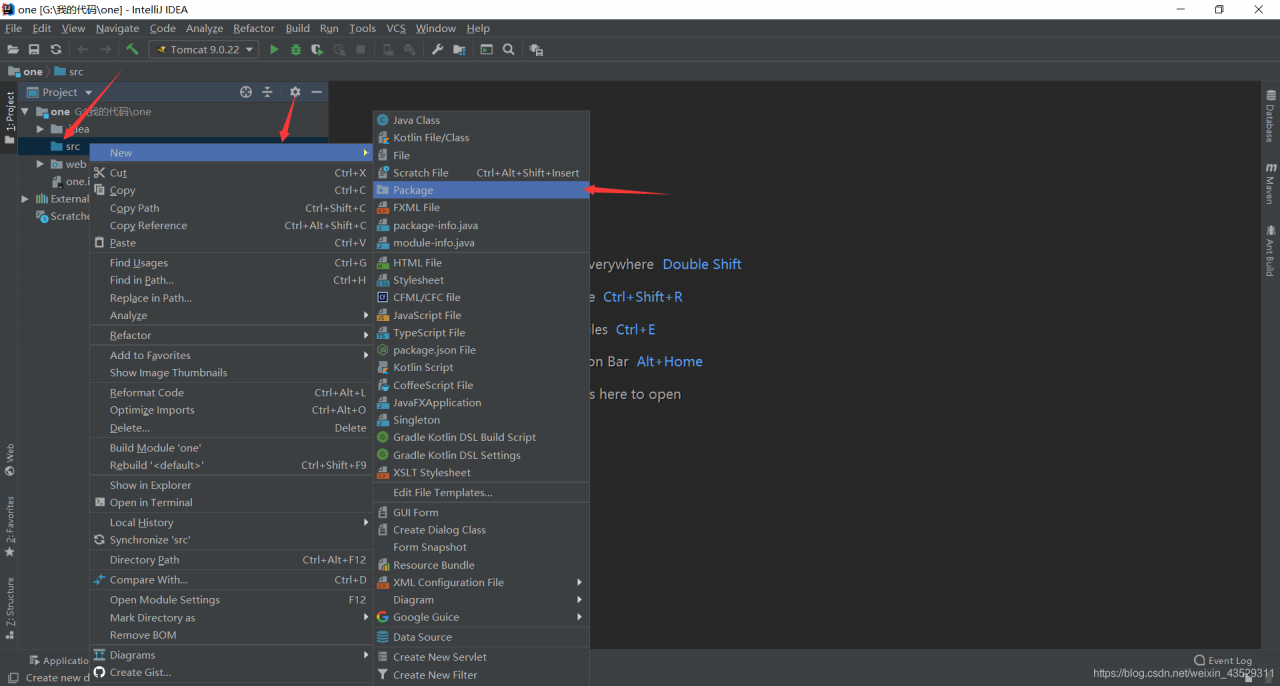Choose Data Source in New submenu
The width and height of the screenshot is (1280, 686).
(x=481, y=637)
